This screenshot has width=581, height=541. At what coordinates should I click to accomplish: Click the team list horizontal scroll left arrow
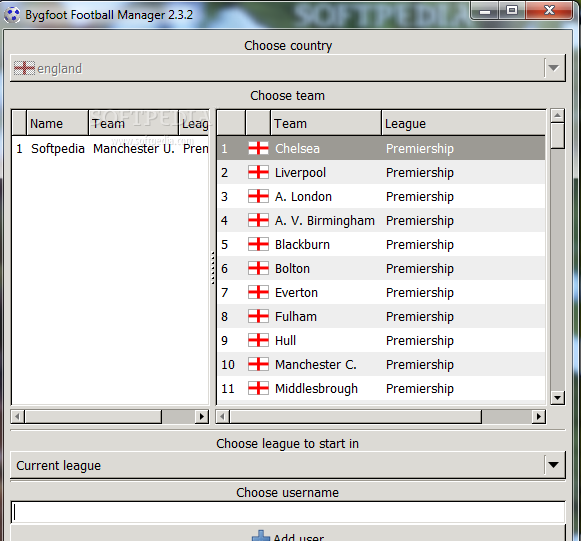click(x=222, y=416)
